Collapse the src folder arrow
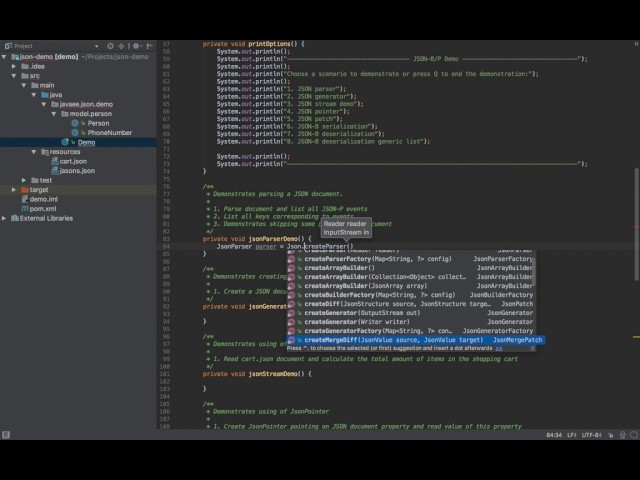The width and height of the screenshot is (640, 480). pos(14,76)
